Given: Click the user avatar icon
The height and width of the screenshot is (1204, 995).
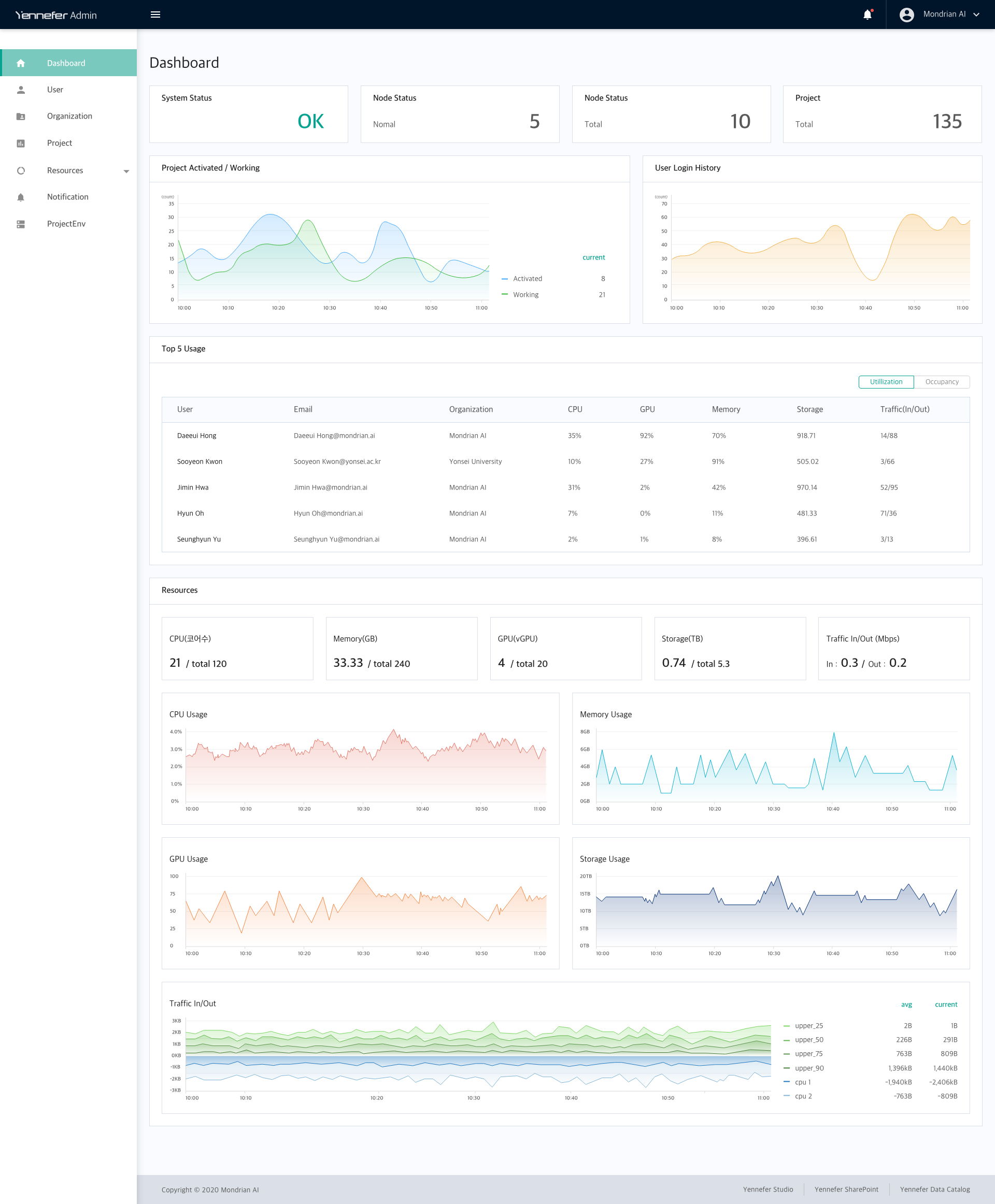Looking at the screenshot, I should 906,15.
